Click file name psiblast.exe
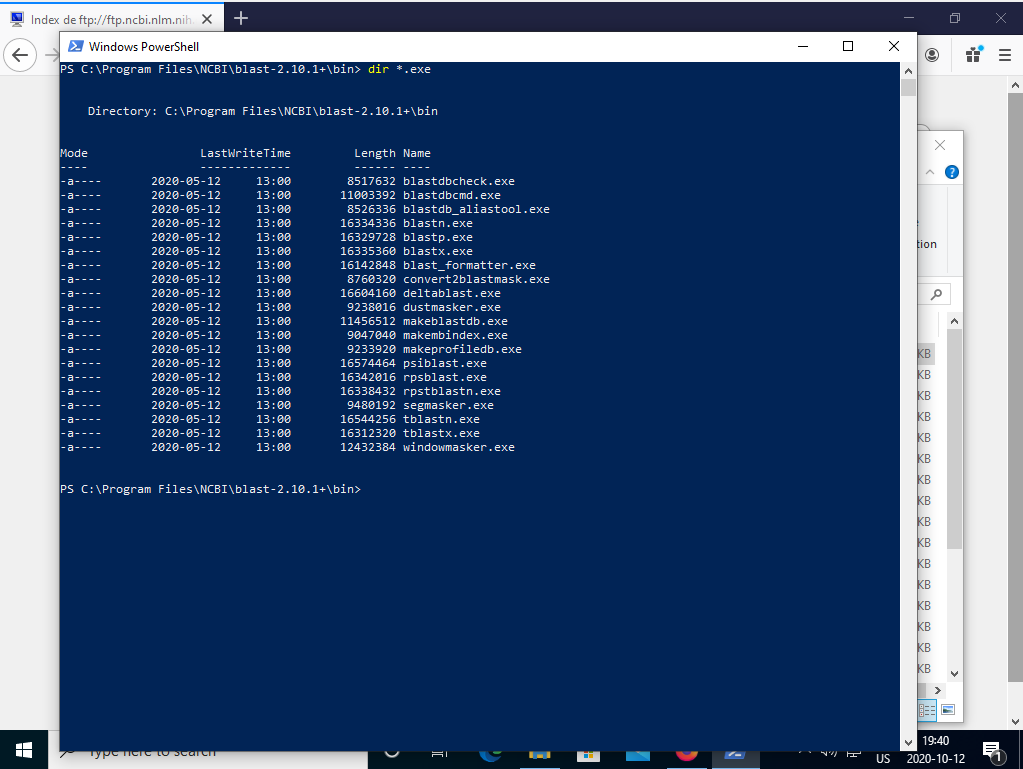Viewport: 1023px width, 769px height. coord(445,363)
